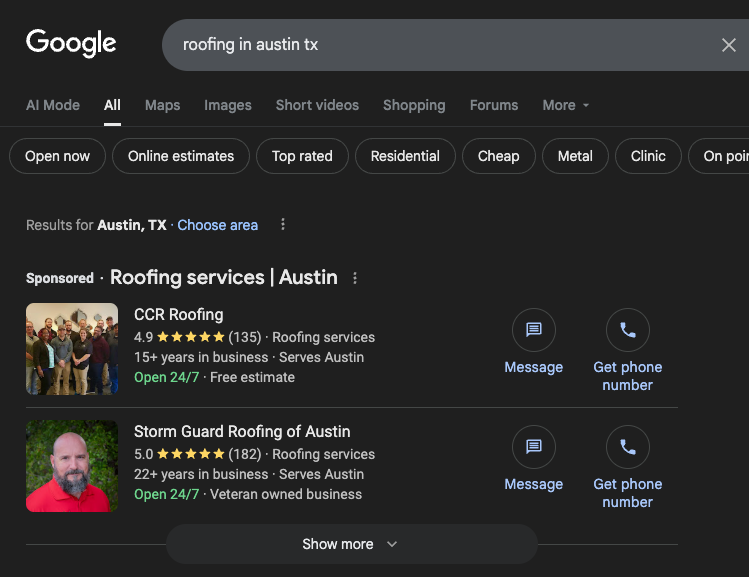Click 22+ years in business text
This screenshot has width=749, height=577.
pyautogui.click(x=201, y=474)
